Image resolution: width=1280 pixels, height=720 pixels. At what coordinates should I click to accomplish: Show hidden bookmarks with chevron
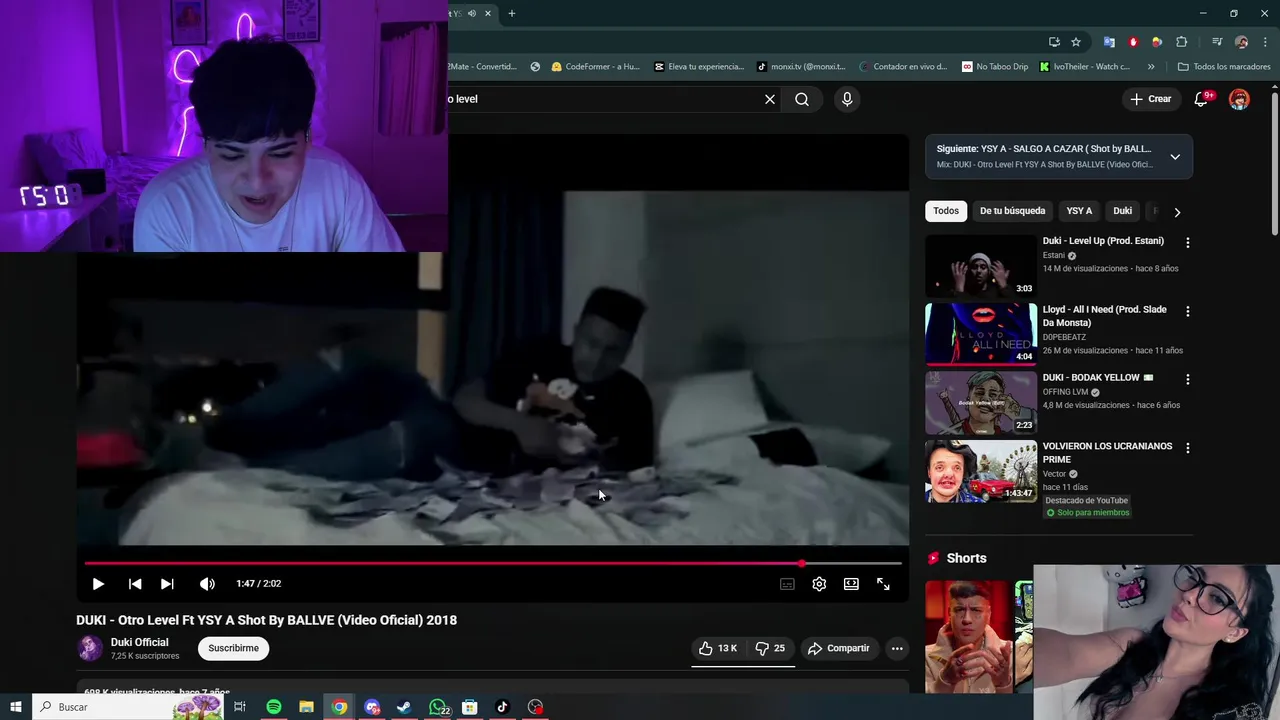click(1151, 67)
